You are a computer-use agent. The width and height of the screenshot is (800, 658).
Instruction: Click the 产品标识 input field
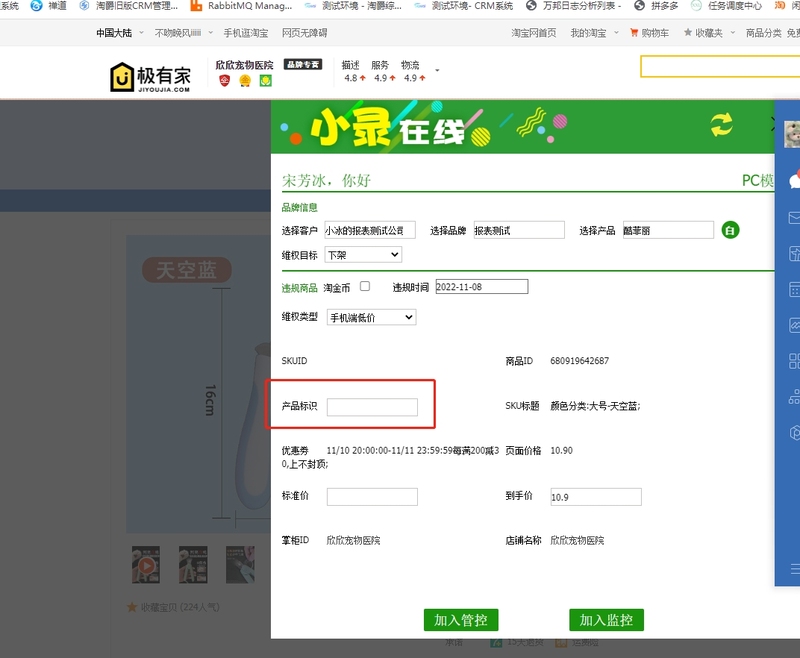(x=372, y=407)
